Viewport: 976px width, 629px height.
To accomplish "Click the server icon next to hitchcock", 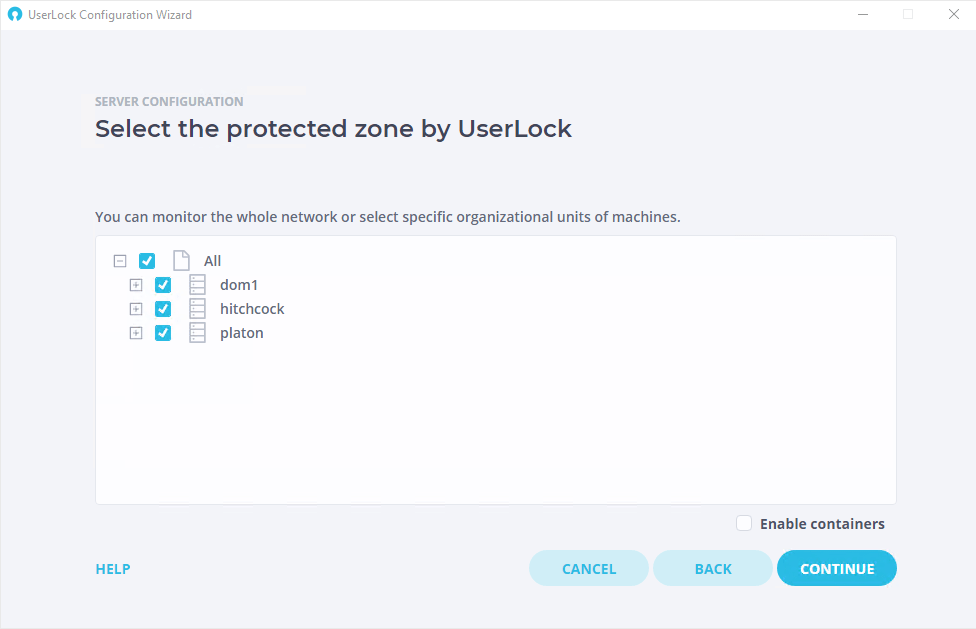I will coord(197,309).
